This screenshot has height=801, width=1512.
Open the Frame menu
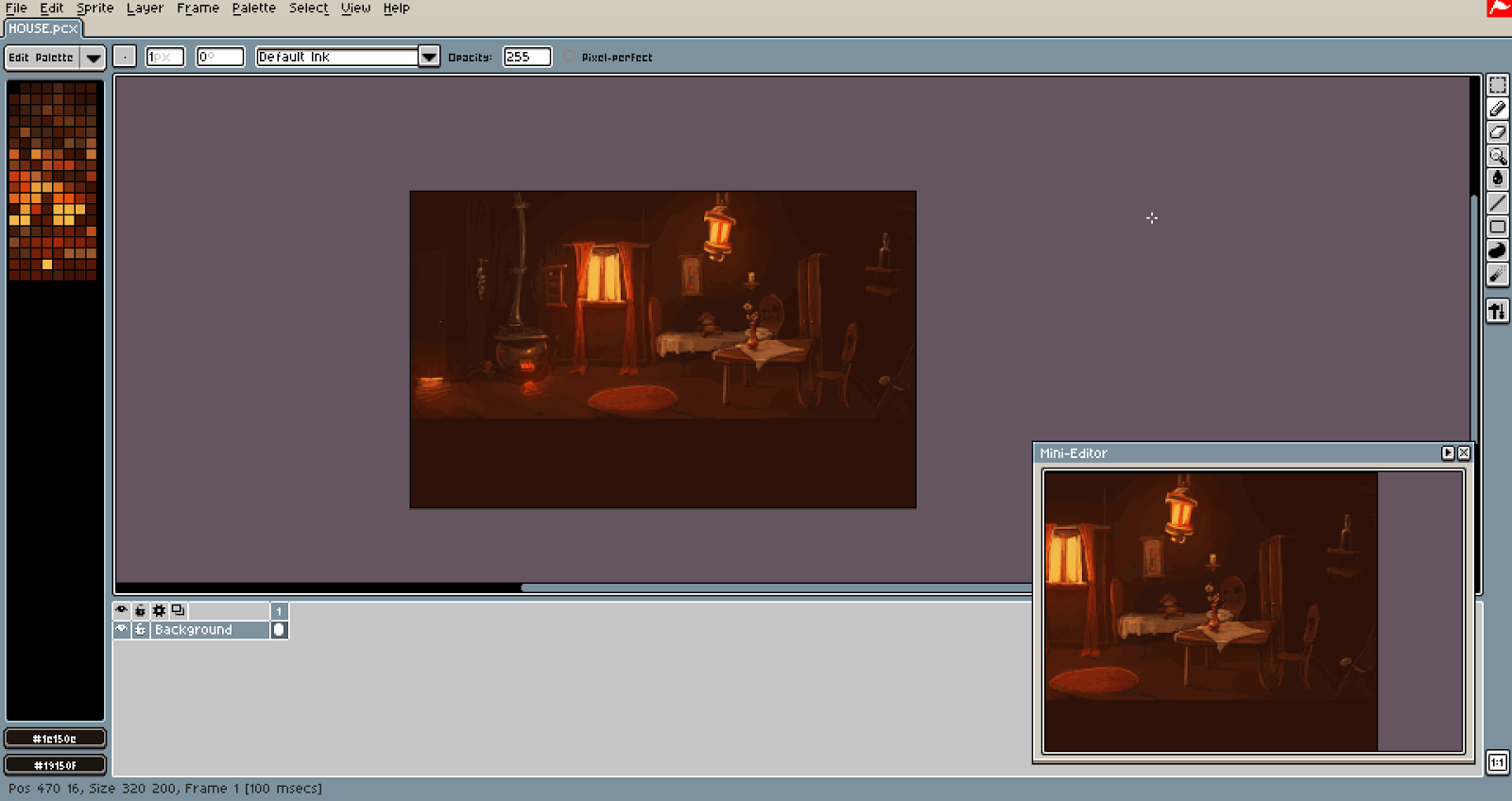point(198,9)
